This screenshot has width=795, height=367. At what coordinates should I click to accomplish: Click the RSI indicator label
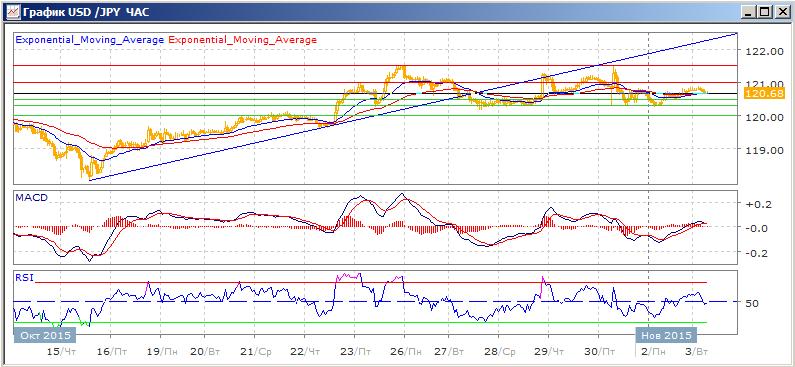tap(23, 277)
